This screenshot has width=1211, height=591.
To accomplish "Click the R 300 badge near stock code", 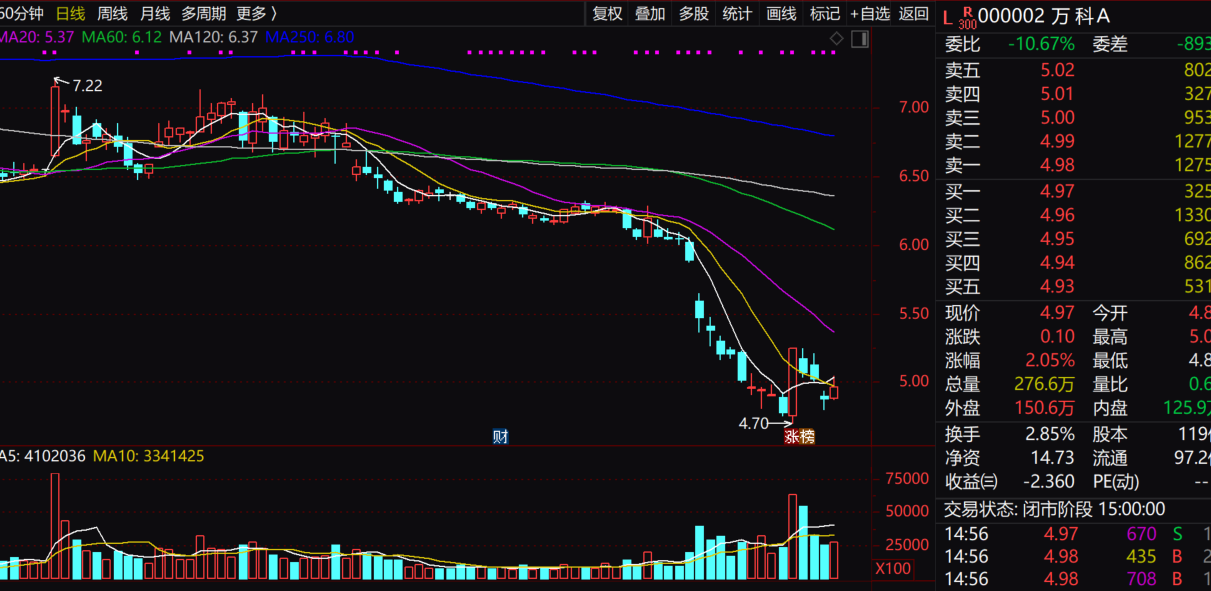I will [967, 17].
